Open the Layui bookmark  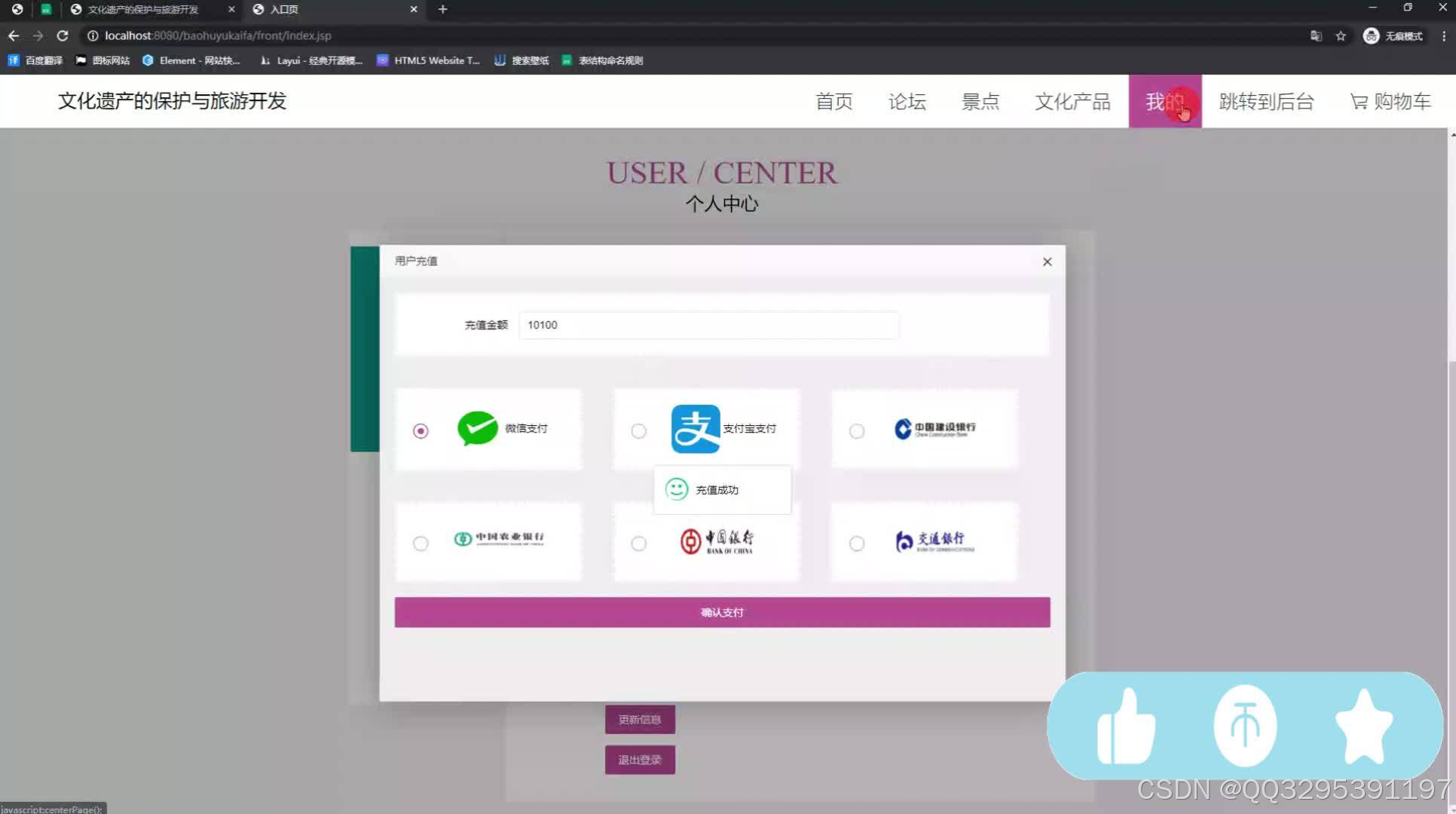tap(311, 60)
